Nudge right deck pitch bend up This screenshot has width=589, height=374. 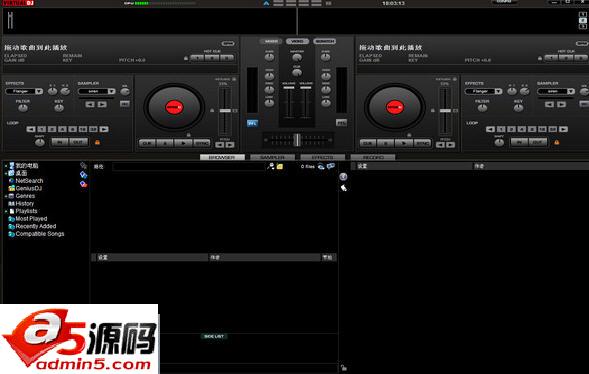pos(451,145)
